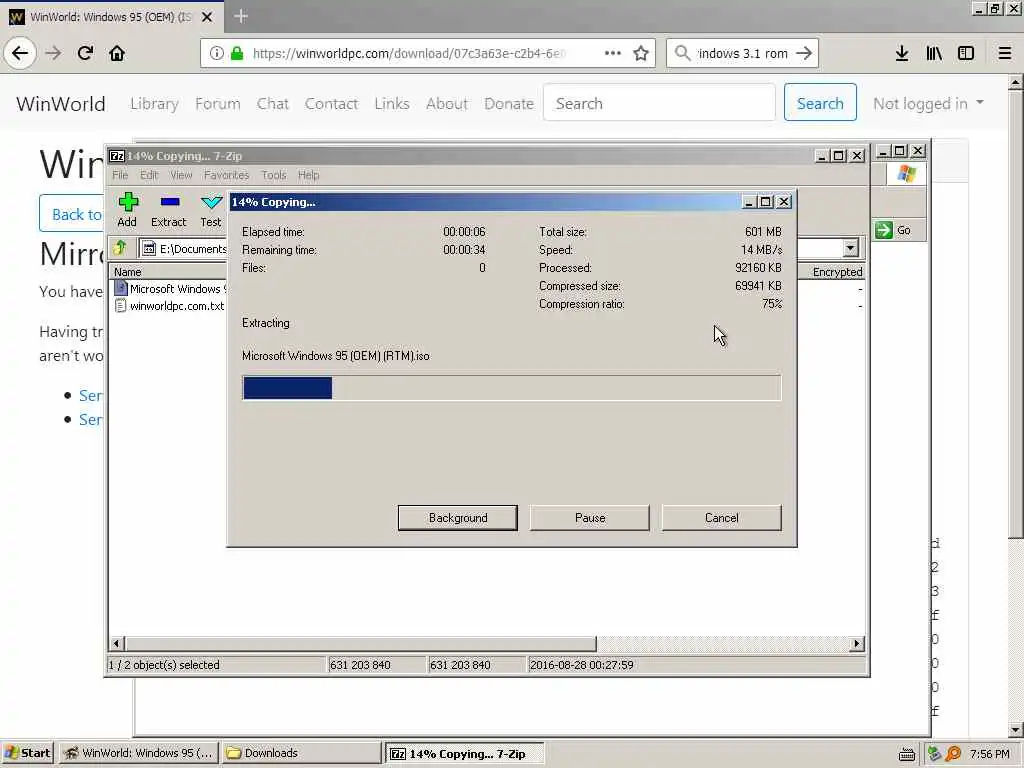Pause the extraction
The height and width of the screenshot is (768, 1024).
pos(590,518)
